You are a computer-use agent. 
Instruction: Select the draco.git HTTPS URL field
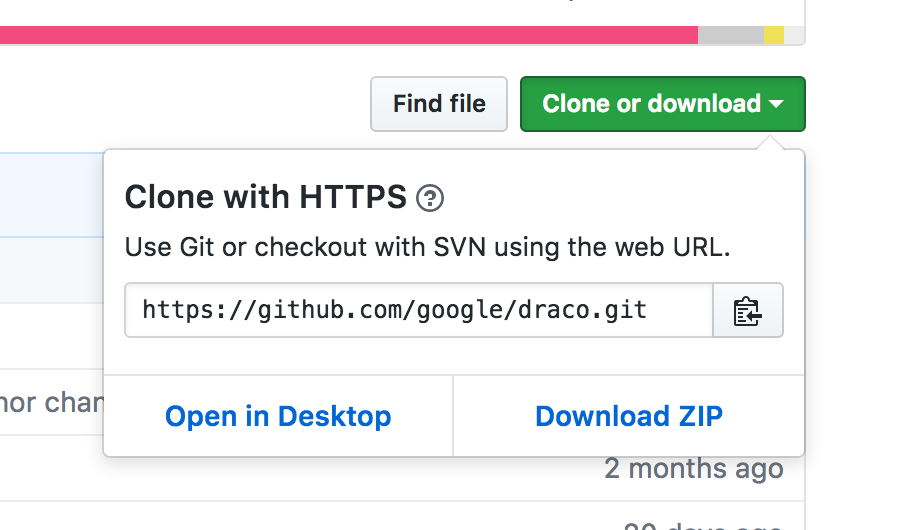click(418, 311)
